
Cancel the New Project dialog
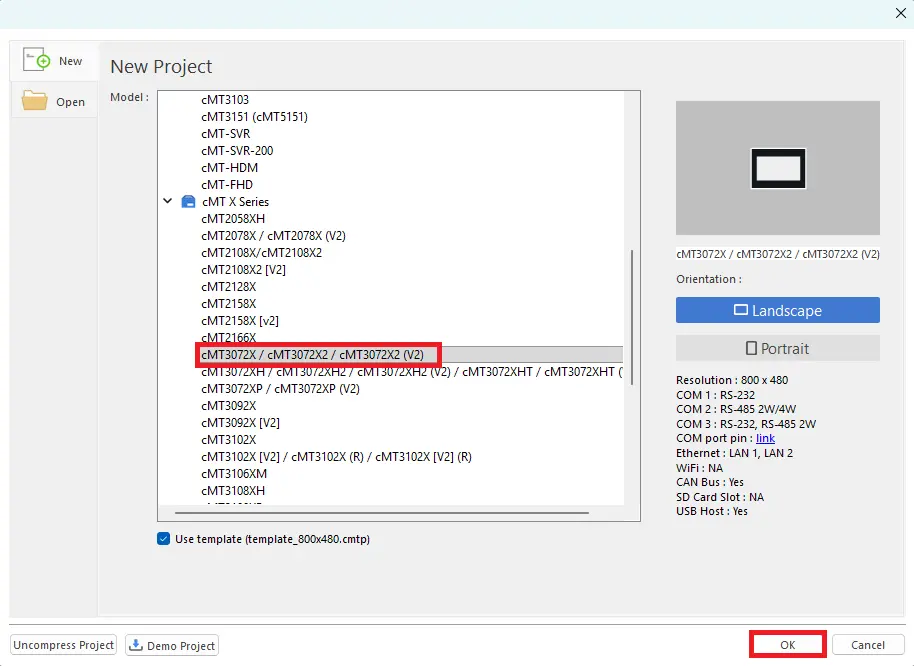click(868, 644)
